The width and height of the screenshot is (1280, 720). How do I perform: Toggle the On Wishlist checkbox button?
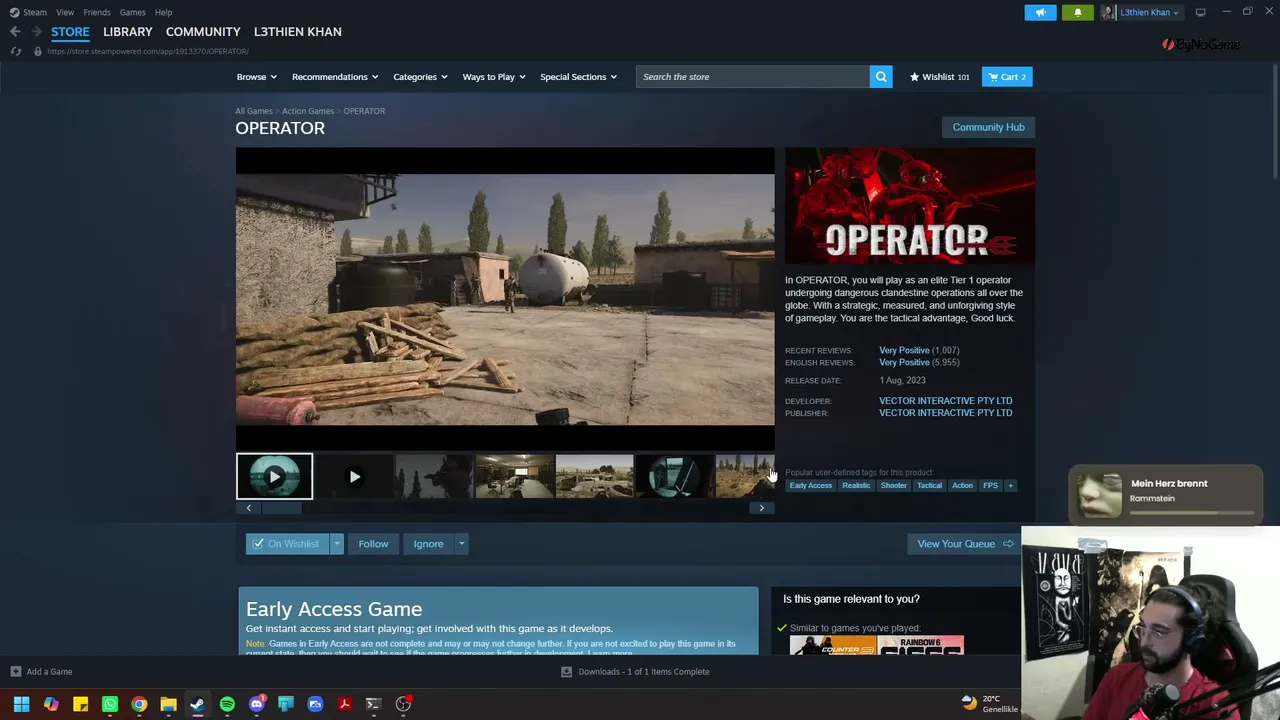(x=287, y=544)
